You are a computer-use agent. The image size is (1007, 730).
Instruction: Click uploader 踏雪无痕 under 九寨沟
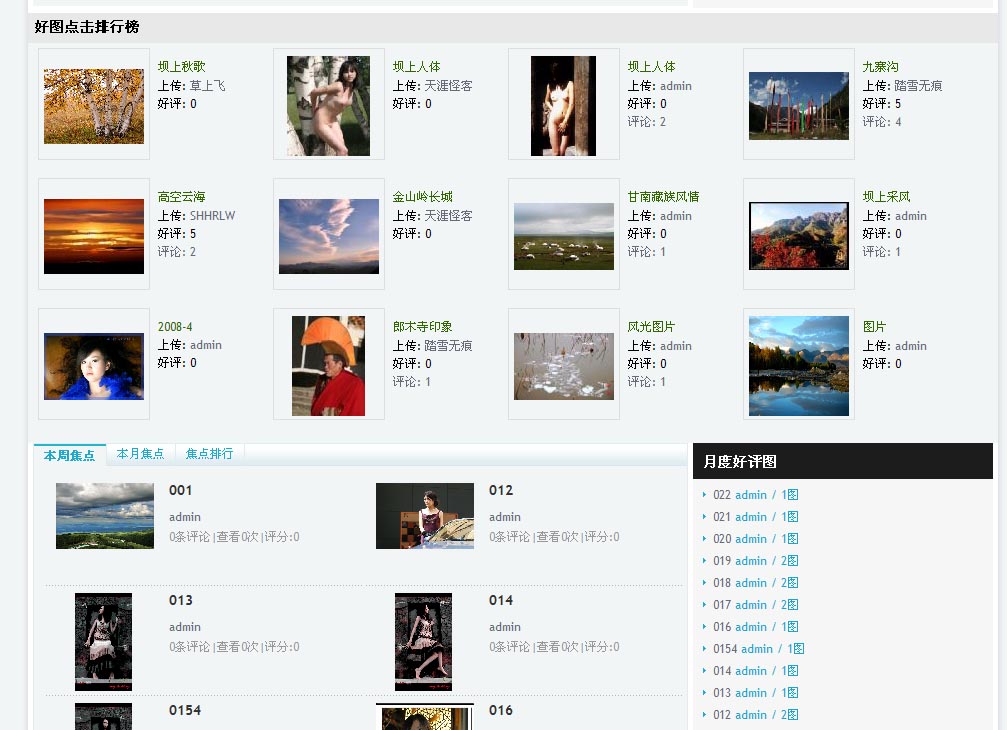click(x=918, y=86)
